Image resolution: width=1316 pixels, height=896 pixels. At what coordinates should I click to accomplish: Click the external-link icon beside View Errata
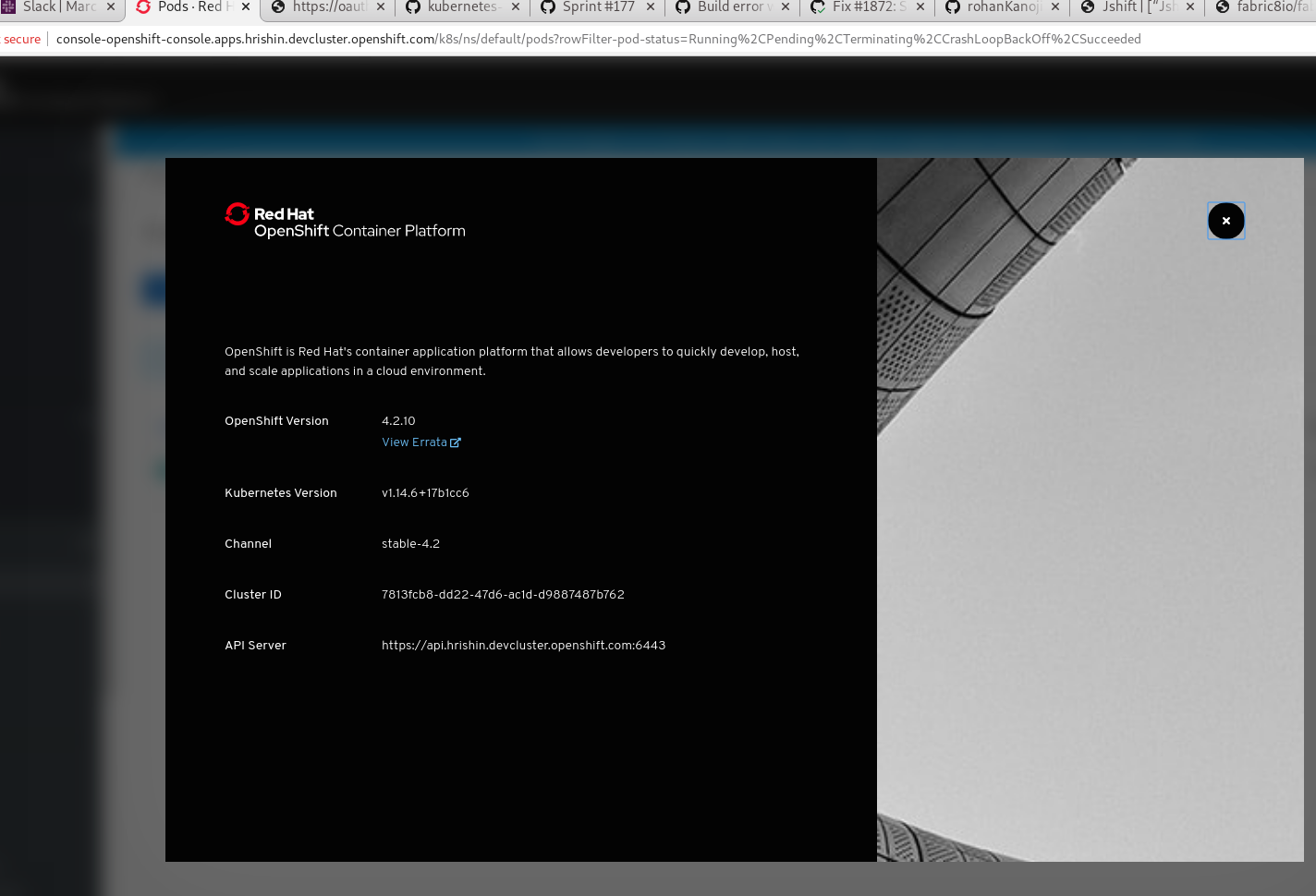point(455,442)
